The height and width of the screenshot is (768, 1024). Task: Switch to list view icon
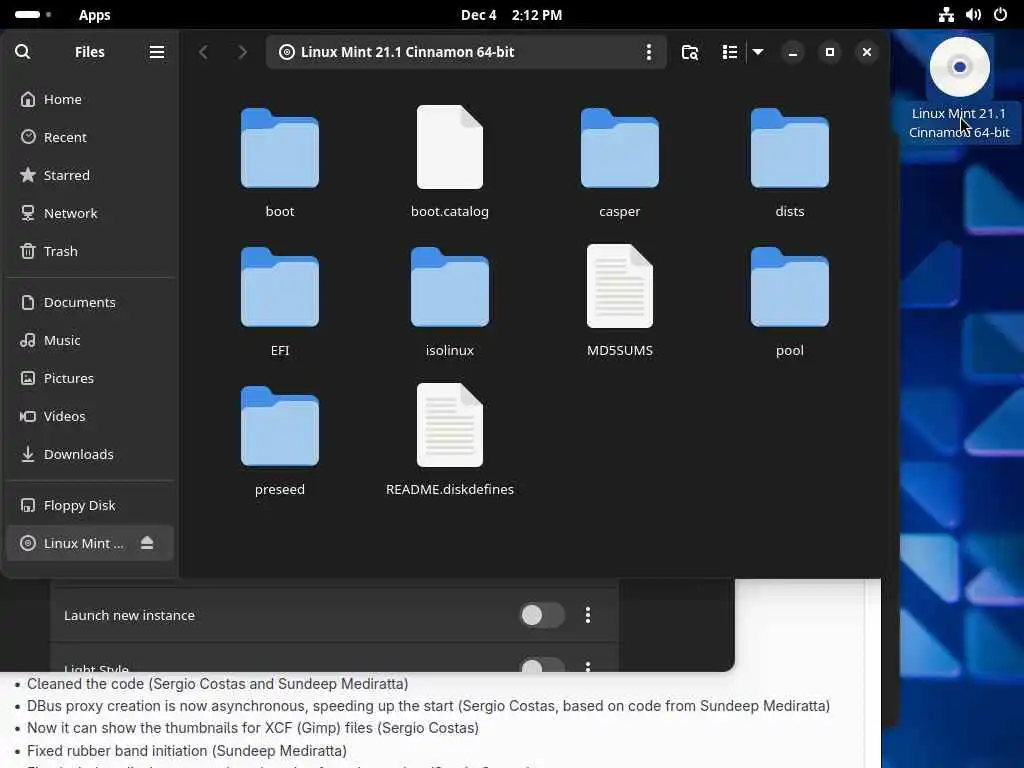pos(730,52)
